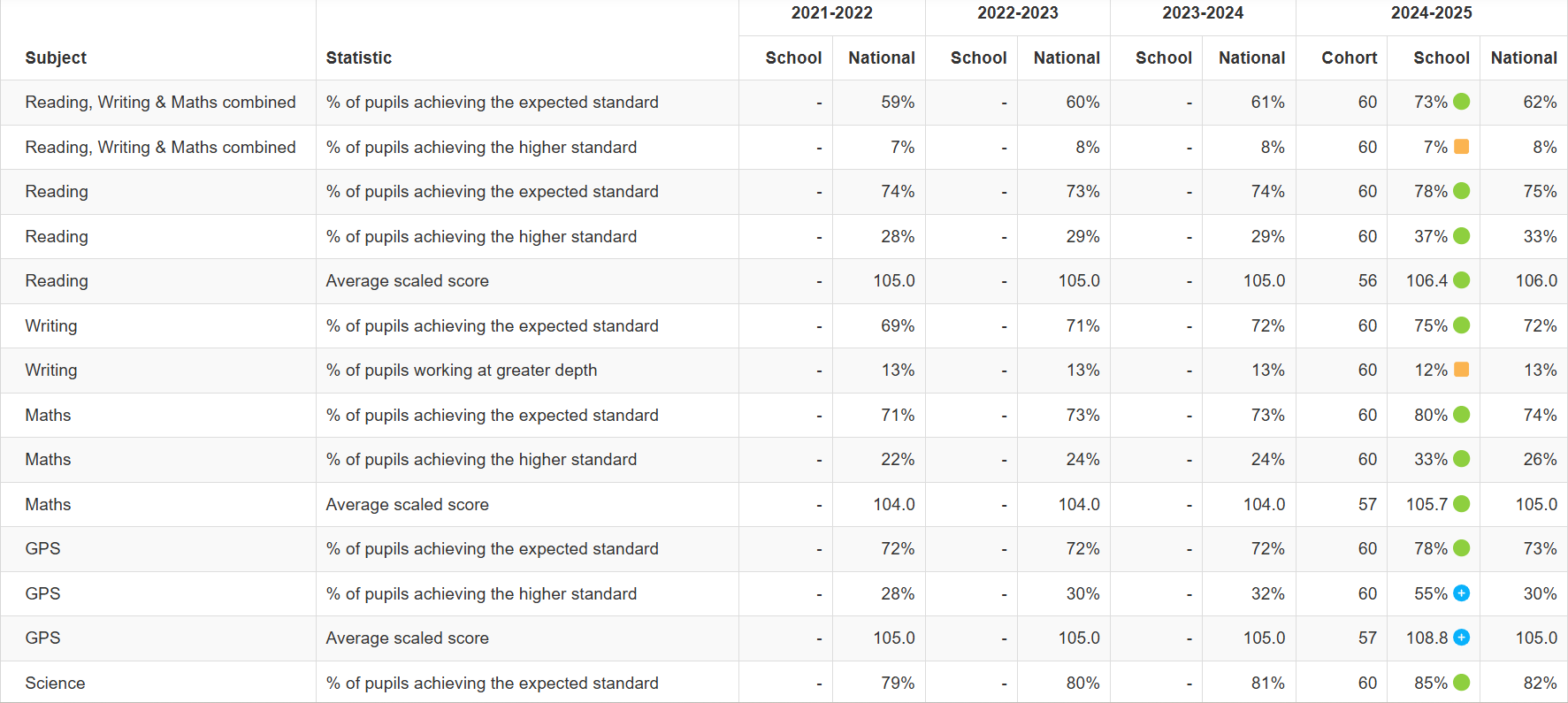Click the Subject column header
This screenshot has height=703, width=1568.
point(56,57)
